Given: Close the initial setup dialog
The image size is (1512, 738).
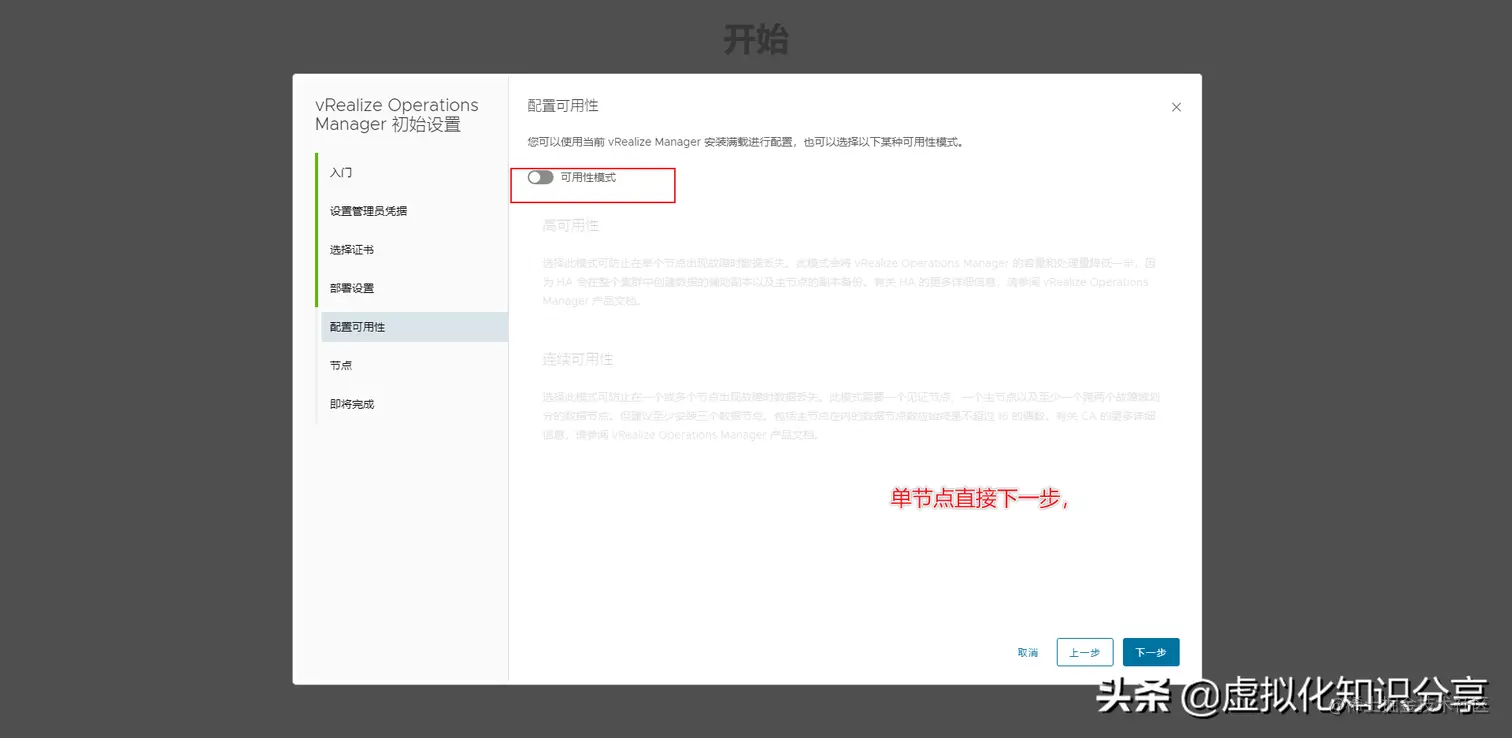Looking at the screenshot, I should tap(1176, 107).
